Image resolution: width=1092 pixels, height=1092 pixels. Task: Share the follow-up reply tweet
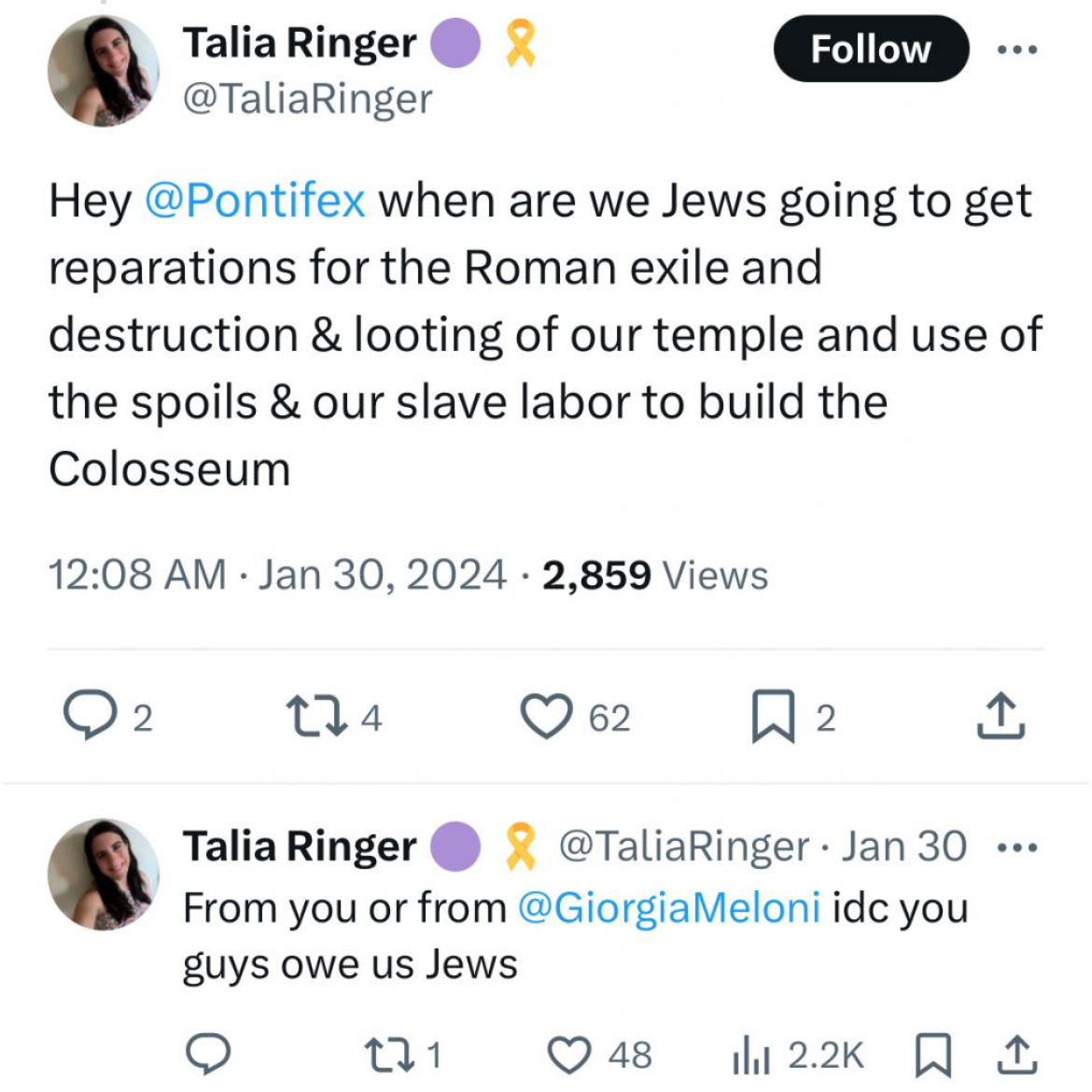(x=1017, y=1055)
